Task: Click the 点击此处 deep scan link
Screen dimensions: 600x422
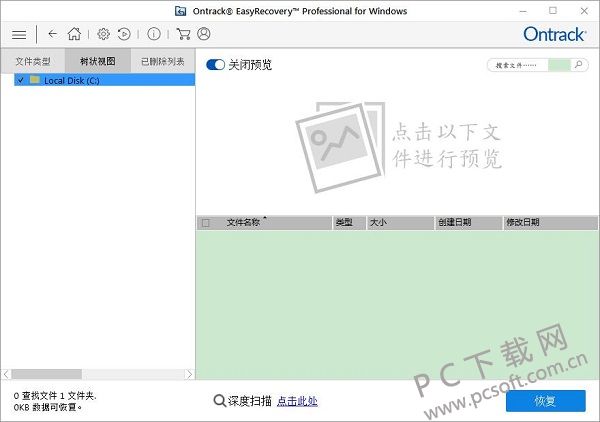Action: tap(297, 401)
